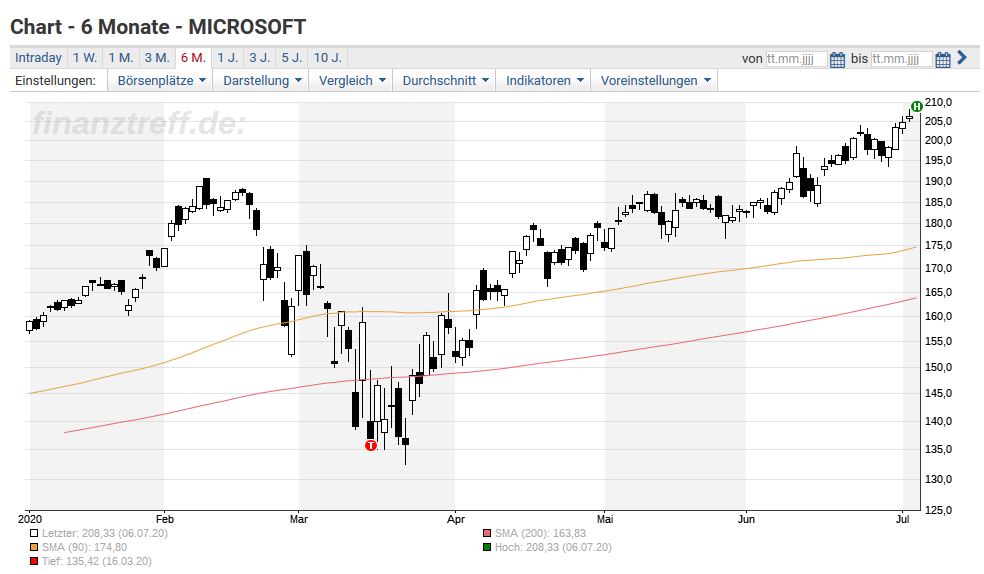Click legend text 'Tief: 135,42 (16.03.20)'
Viewport: 984px width, 574px height.
tap(97, 561)
